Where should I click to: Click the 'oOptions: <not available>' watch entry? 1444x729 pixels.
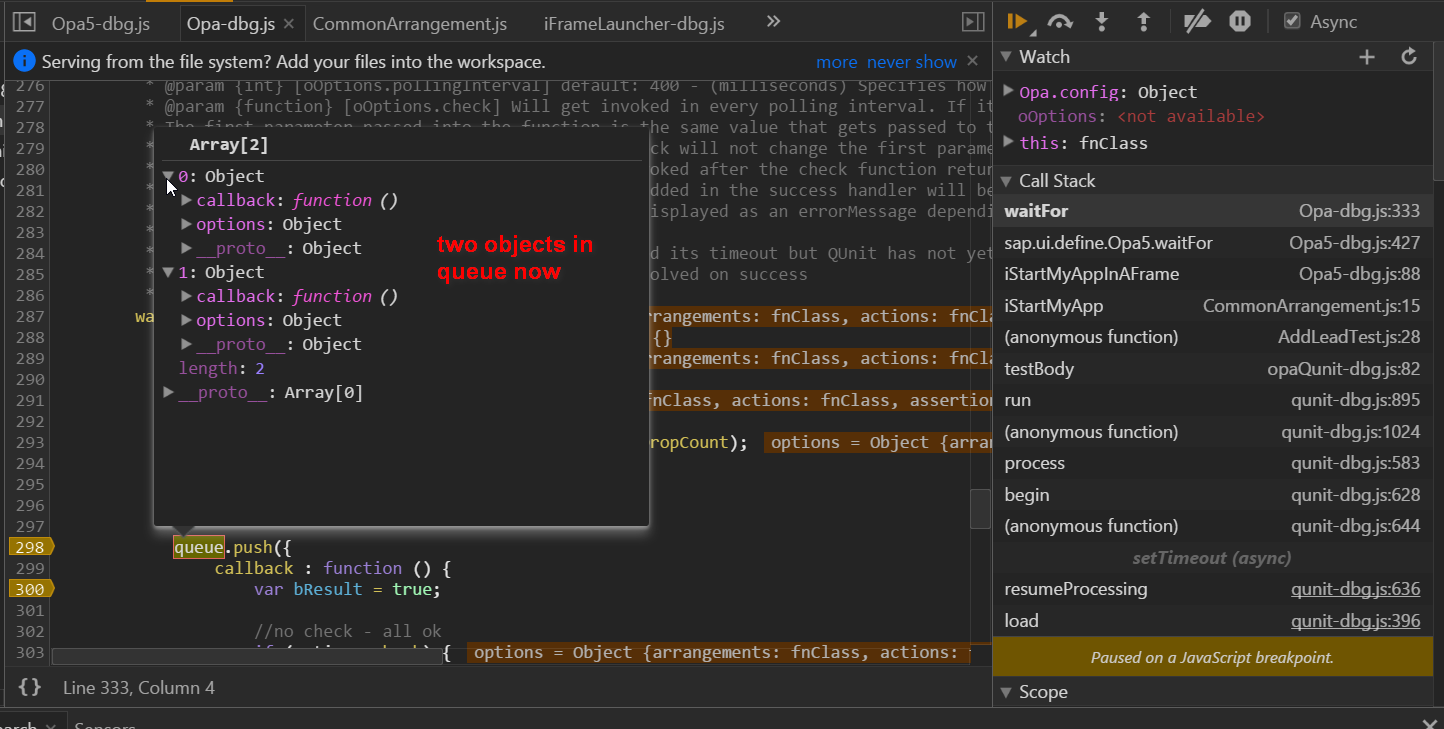(x=1141, y=116)
